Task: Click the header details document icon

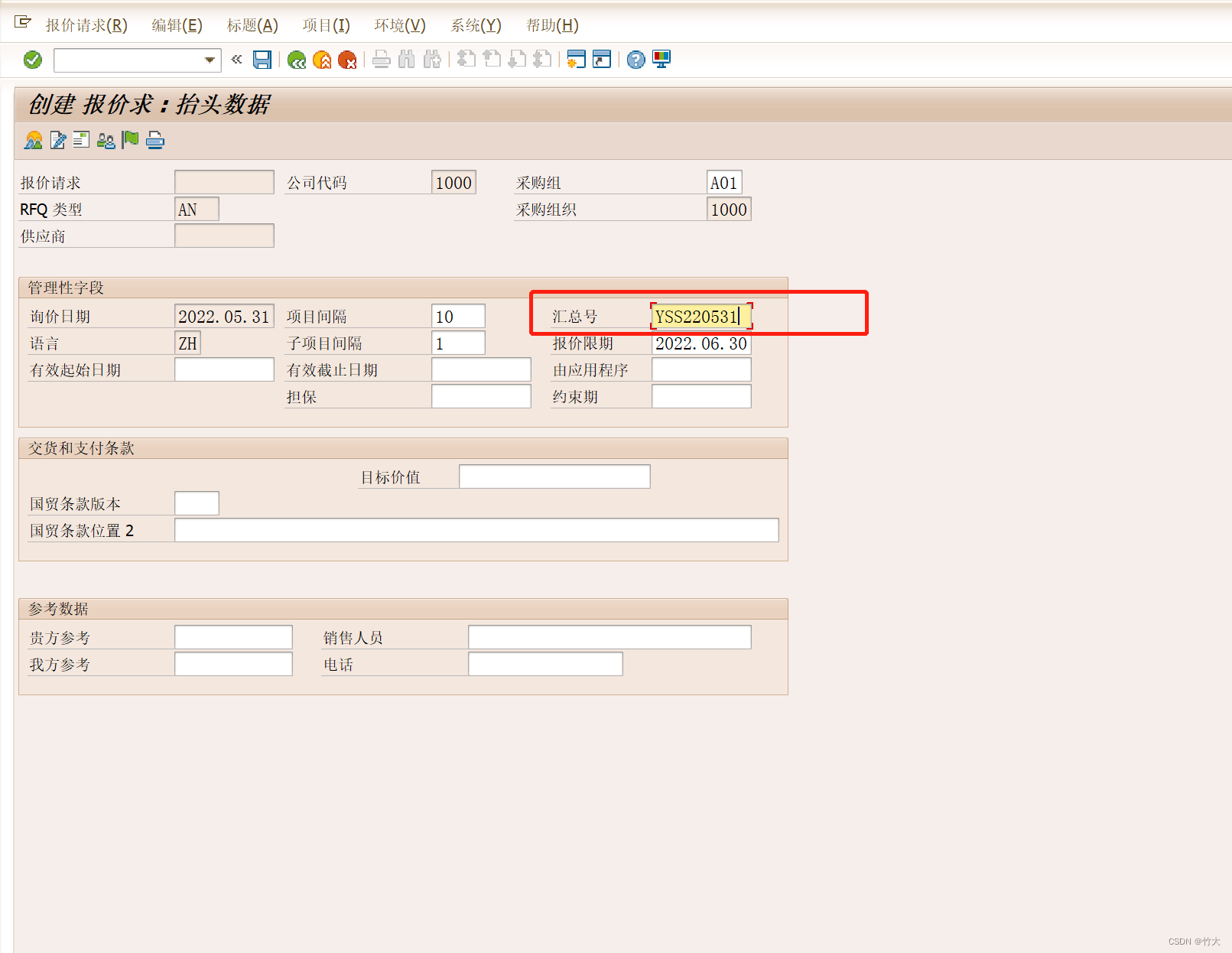Action: [x=82, y=140]
